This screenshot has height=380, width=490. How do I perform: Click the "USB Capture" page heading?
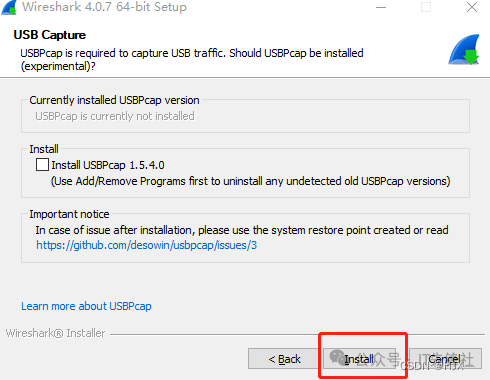50,35
